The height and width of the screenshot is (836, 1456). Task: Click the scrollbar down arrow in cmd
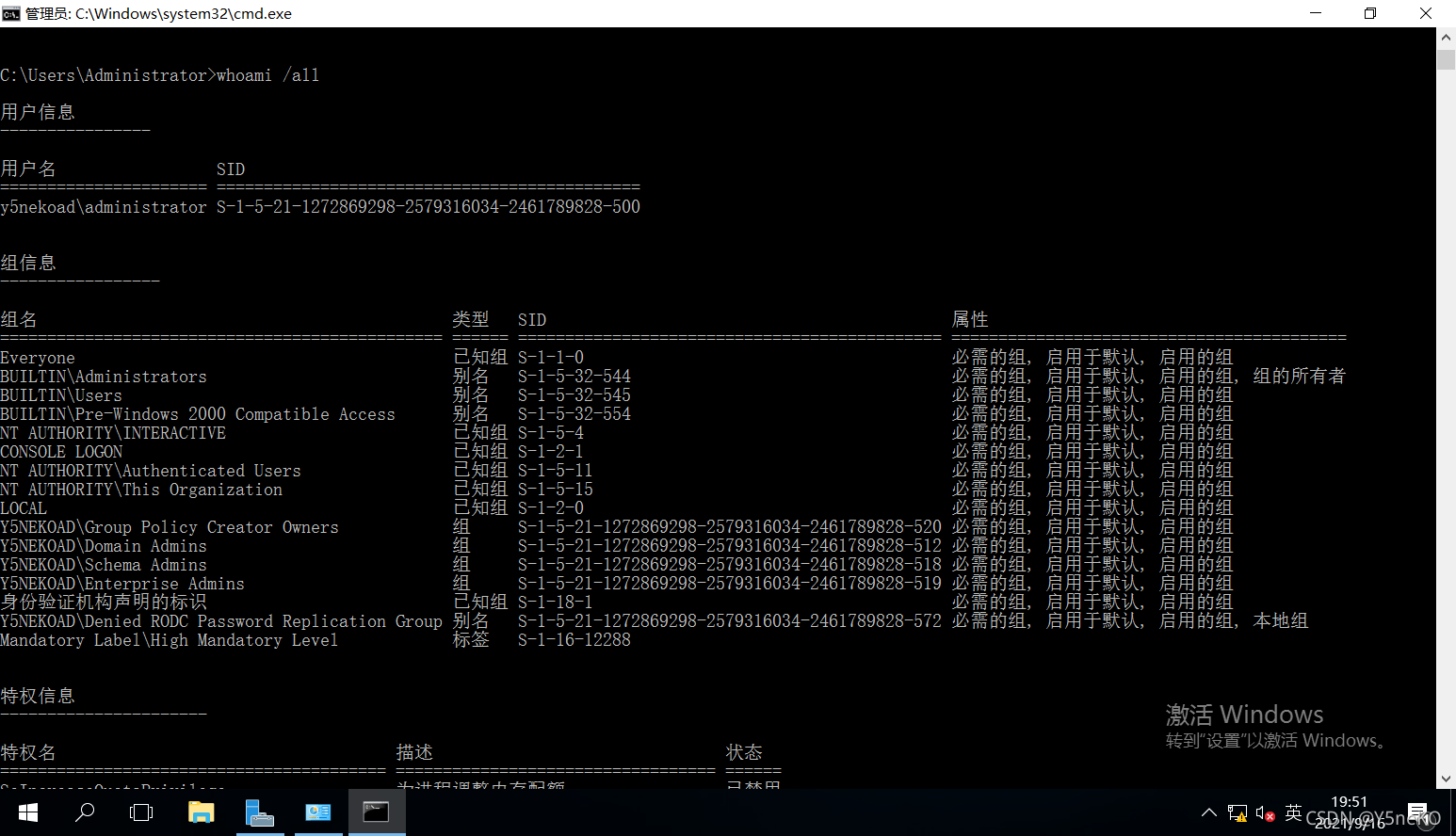(x=1446, y=780)
